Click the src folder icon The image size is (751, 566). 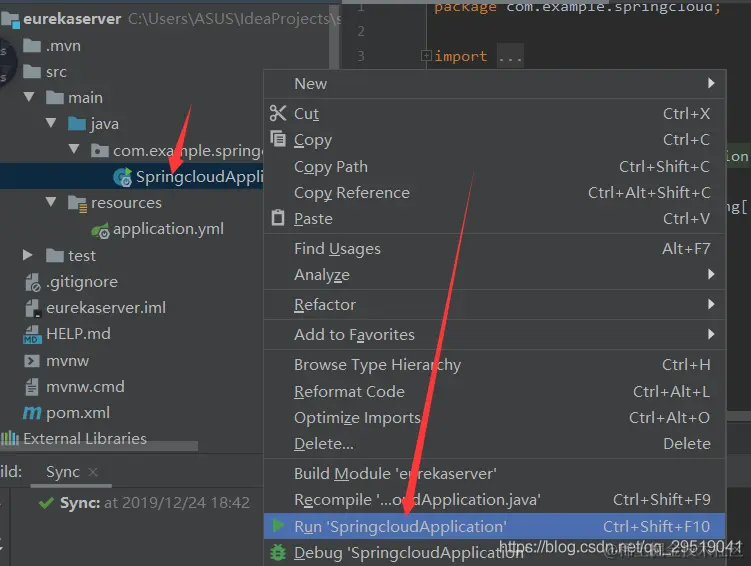tap(32, 72)
